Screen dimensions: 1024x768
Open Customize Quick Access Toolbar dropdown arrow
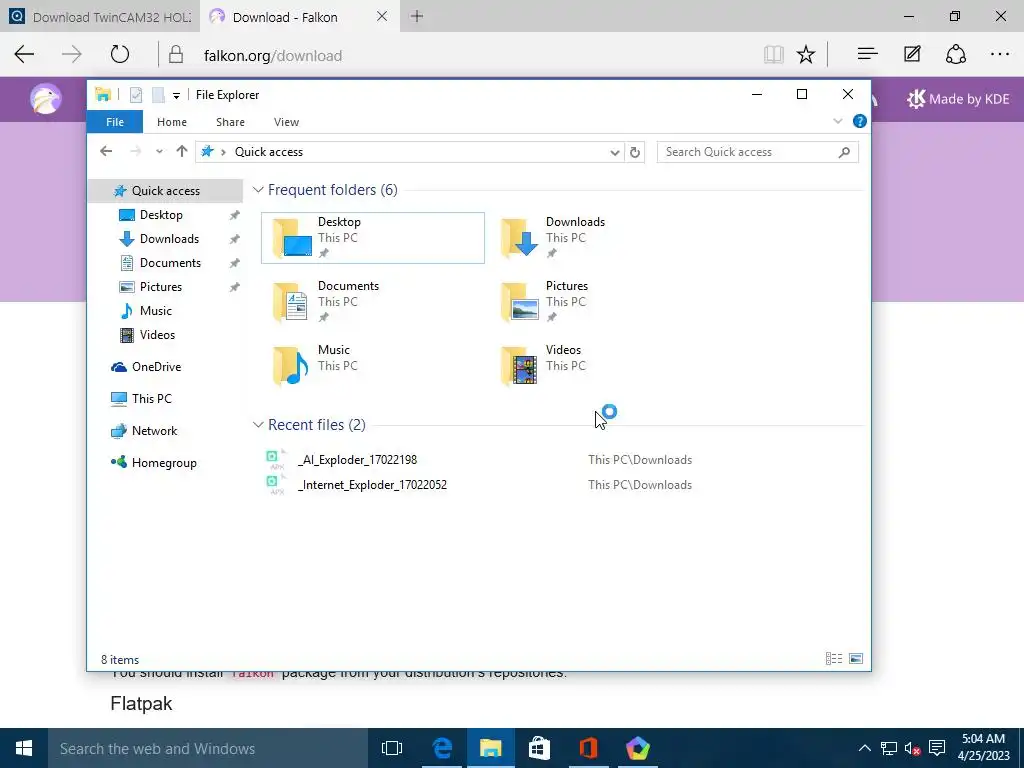(x=176, y=96)
